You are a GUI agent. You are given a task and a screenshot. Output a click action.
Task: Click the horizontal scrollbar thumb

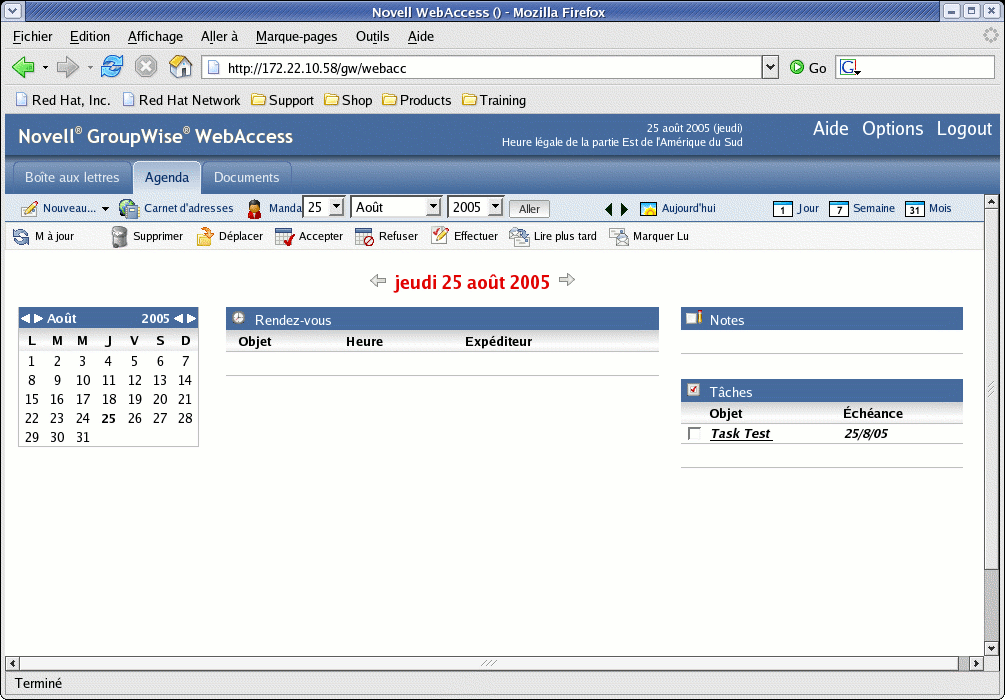(490, 663)
